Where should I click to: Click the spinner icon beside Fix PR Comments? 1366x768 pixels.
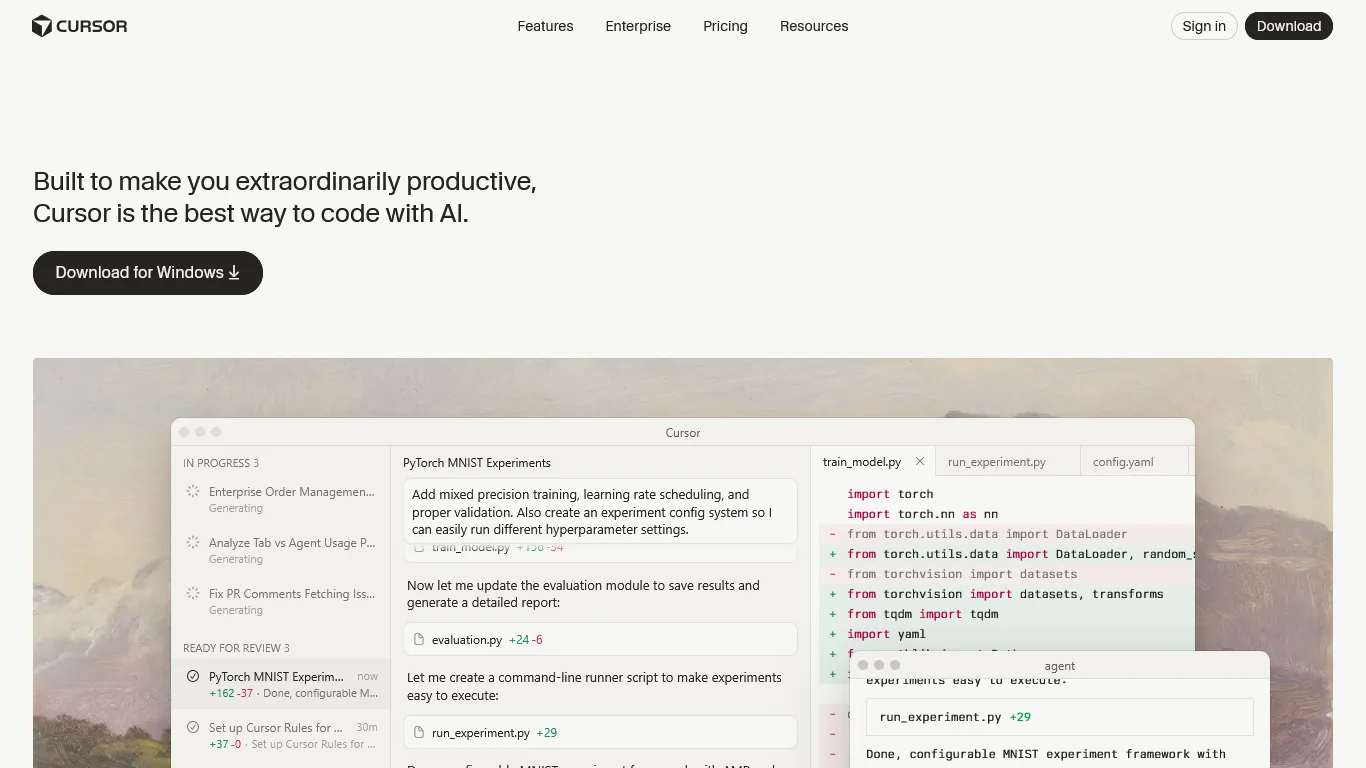click(x=193, y=593)
